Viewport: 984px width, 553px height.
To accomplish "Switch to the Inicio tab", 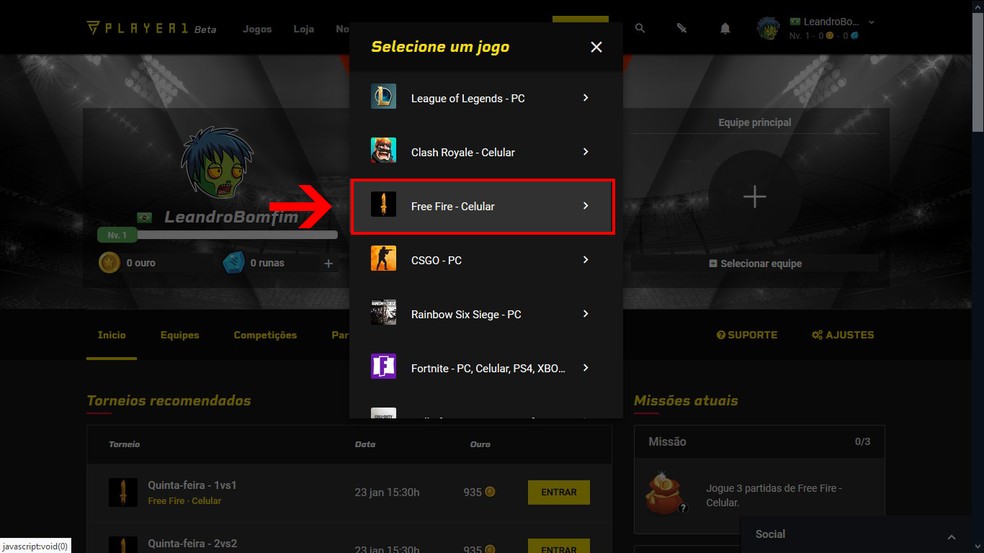I will (x=112, y=335).
